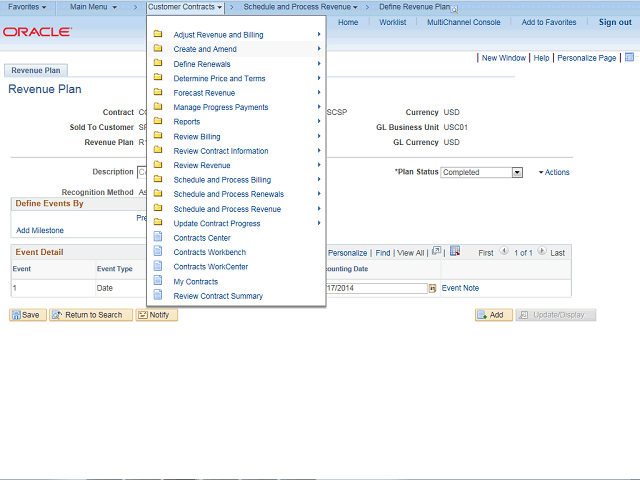Open the Worklist link
This screenshot has width=640, height=480.
(392, 22)
